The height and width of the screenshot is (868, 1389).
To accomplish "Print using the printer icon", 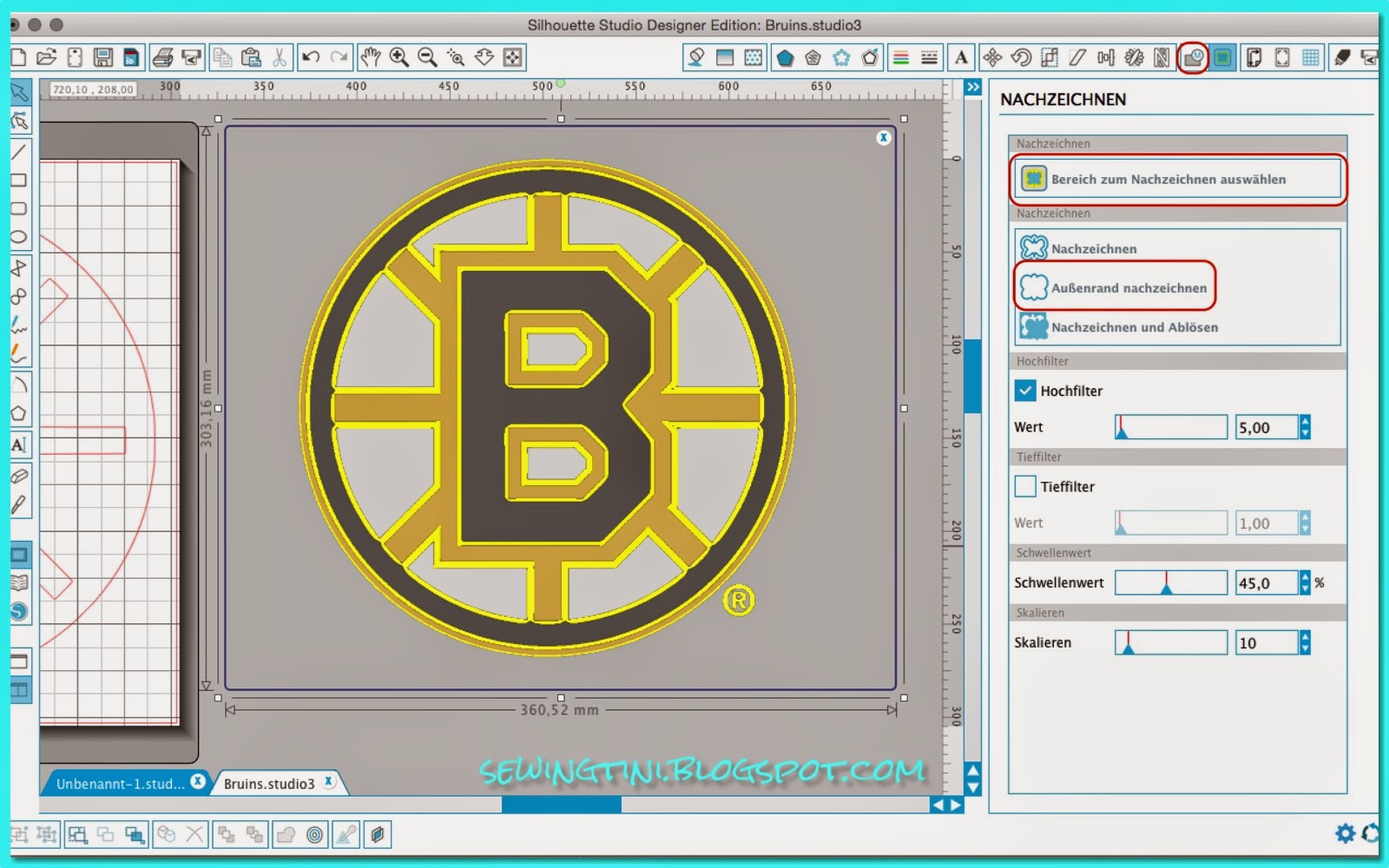I will pos(162,57).
